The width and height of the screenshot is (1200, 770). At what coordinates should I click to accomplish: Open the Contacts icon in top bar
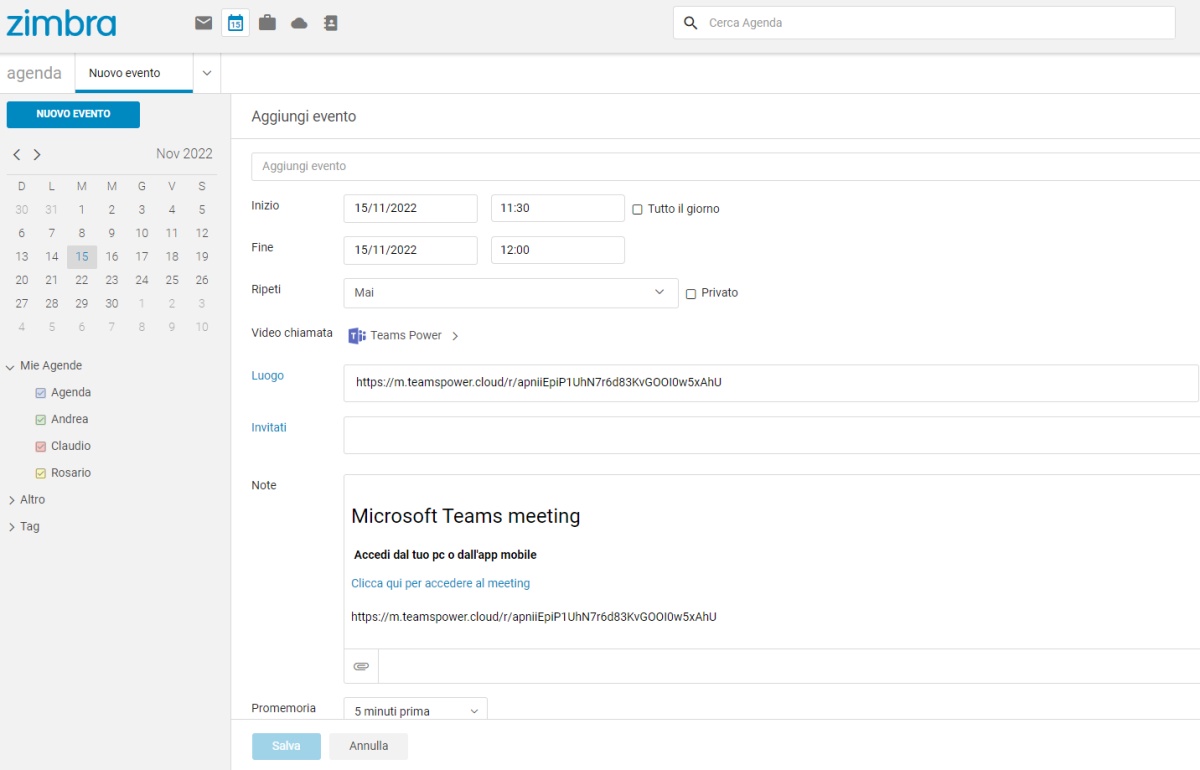point(330,23)
